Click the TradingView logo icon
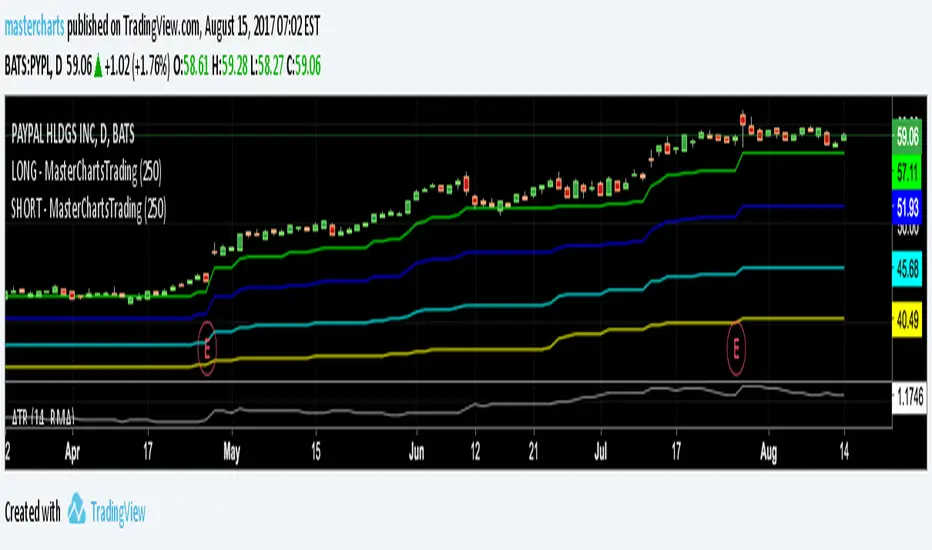The image size is (932, 550). point(77,510)
